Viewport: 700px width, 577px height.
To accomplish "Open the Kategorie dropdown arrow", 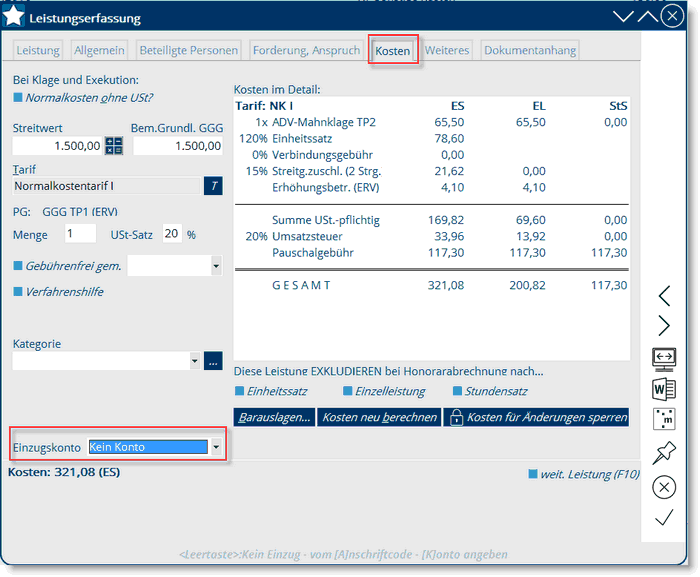I will (195, 361).
